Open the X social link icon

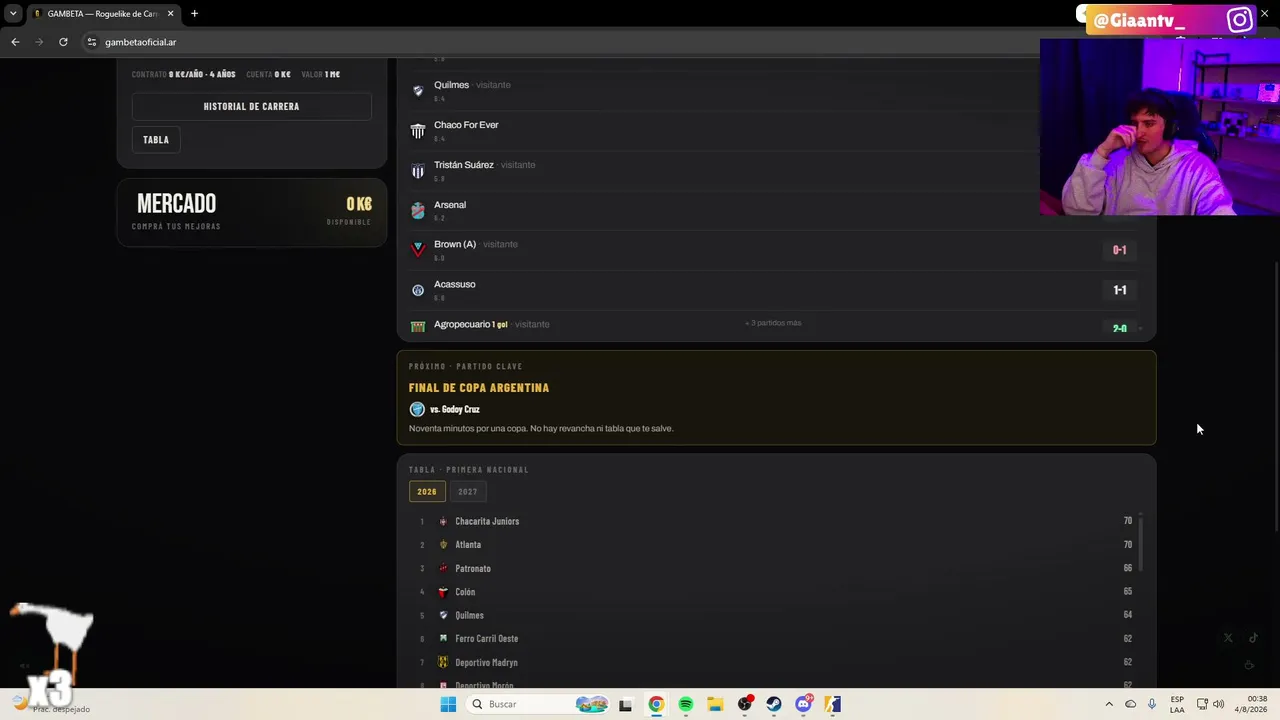1228,638
